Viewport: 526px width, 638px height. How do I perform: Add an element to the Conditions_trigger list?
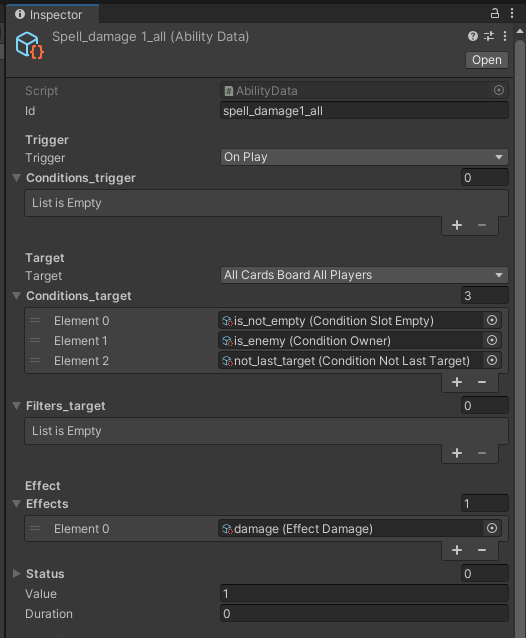457,225
